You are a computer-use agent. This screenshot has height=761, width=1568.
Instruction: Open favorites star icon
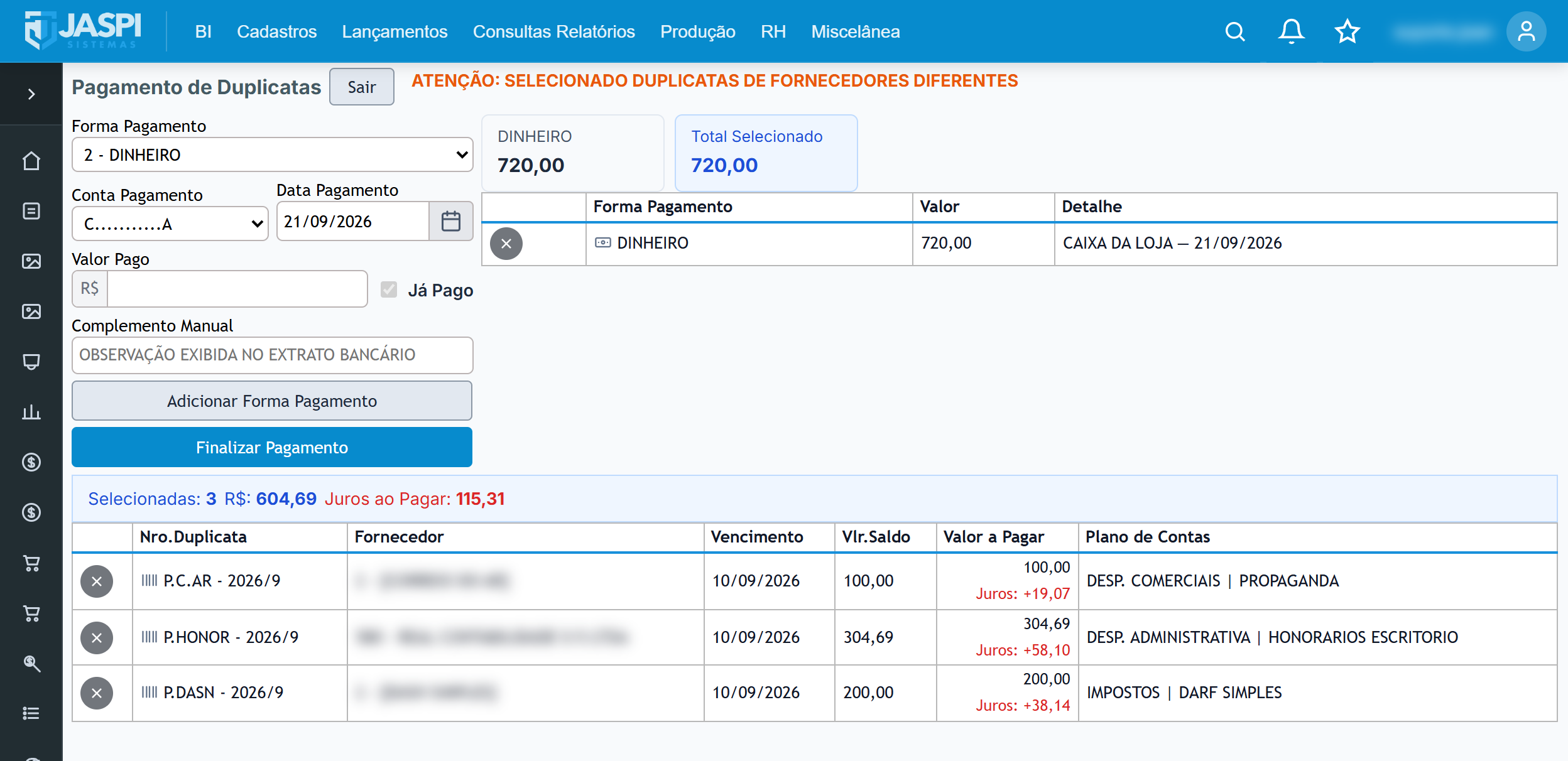[x=1347, y=31]
